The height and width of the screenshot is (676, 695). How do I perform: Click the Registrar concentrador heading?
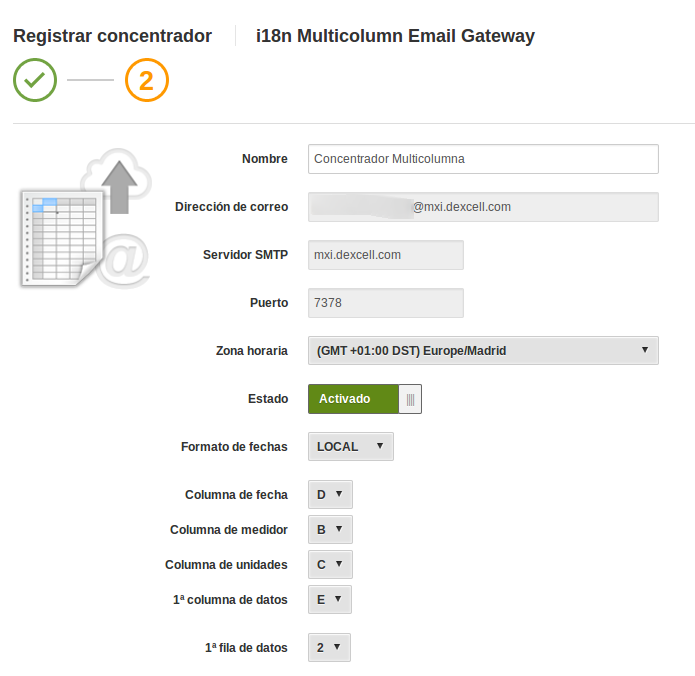113,36
